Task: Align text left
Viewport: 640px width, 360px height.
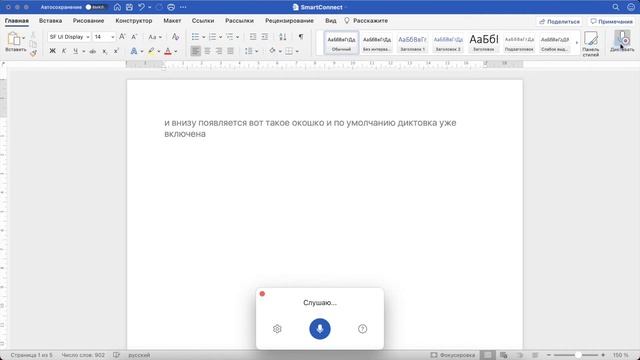Action: tap(196, 51)
